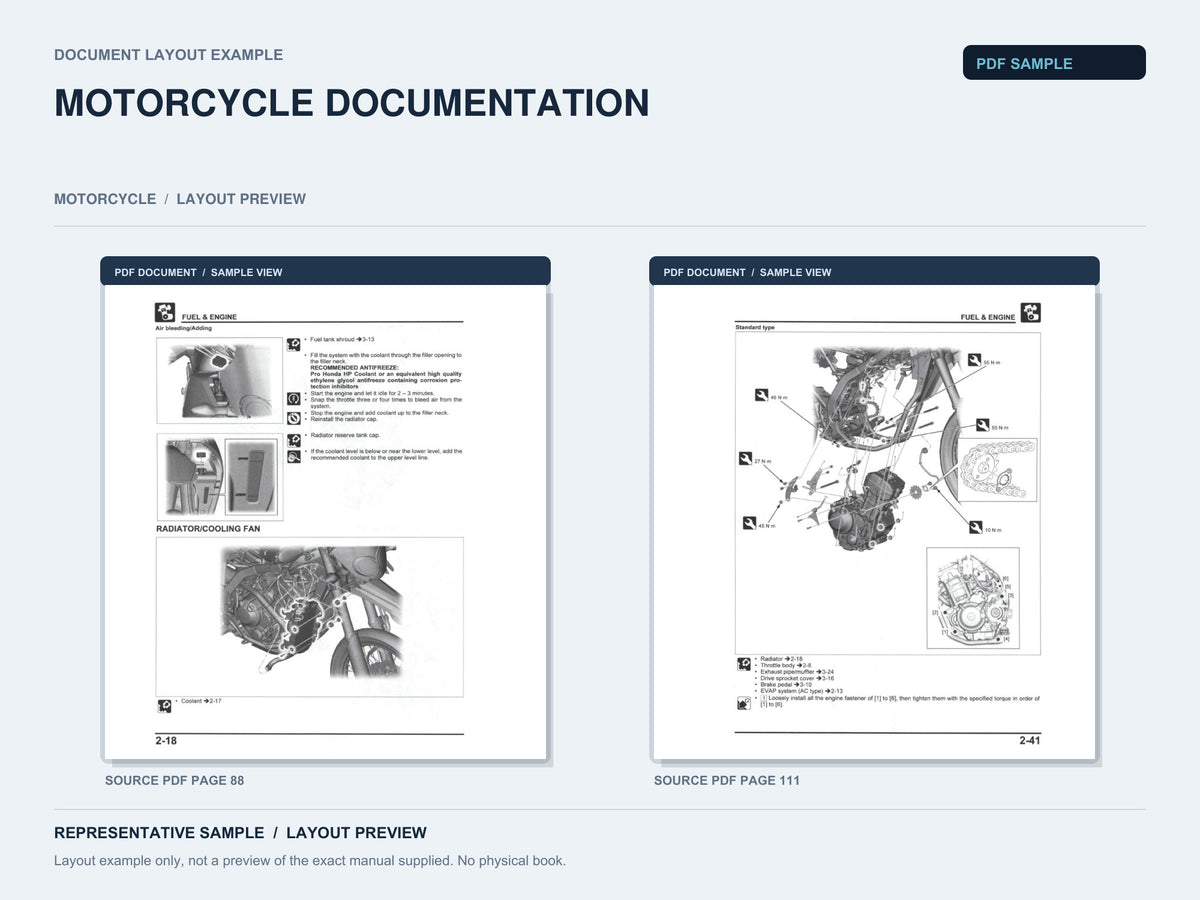Click the 45 N·m wrench icon just below 27 N·m
Screen dimensions: 1200x900
pyautogui.click(x=749, y=522)
